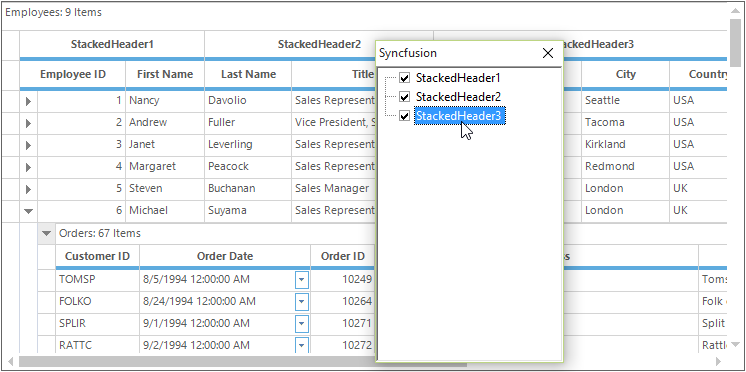Select the cell containing Fuller
The width and height of the screenshot is (746, 372).
coord(248,123)
